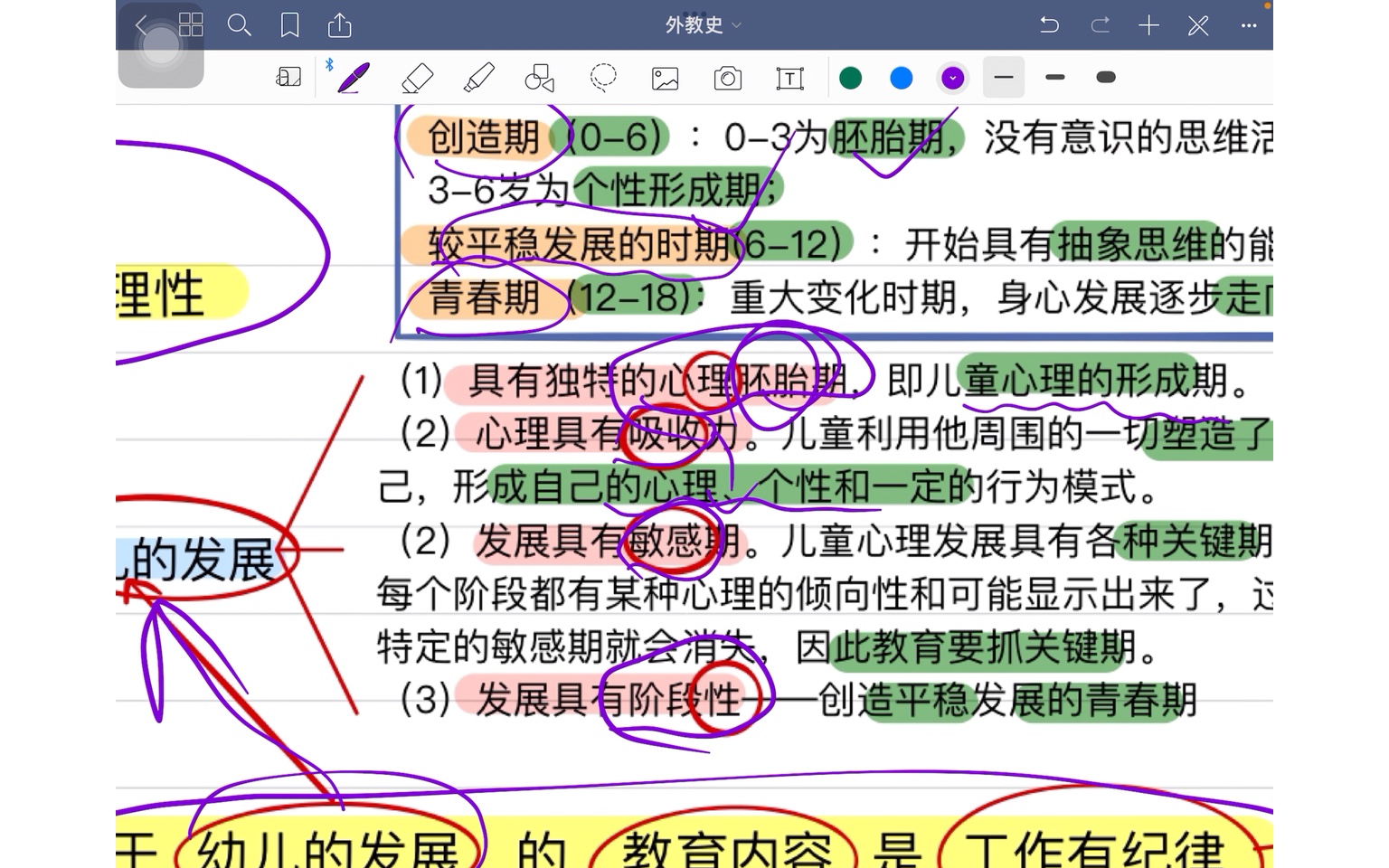
Task: Open the share and export menu
Action: 339,25
